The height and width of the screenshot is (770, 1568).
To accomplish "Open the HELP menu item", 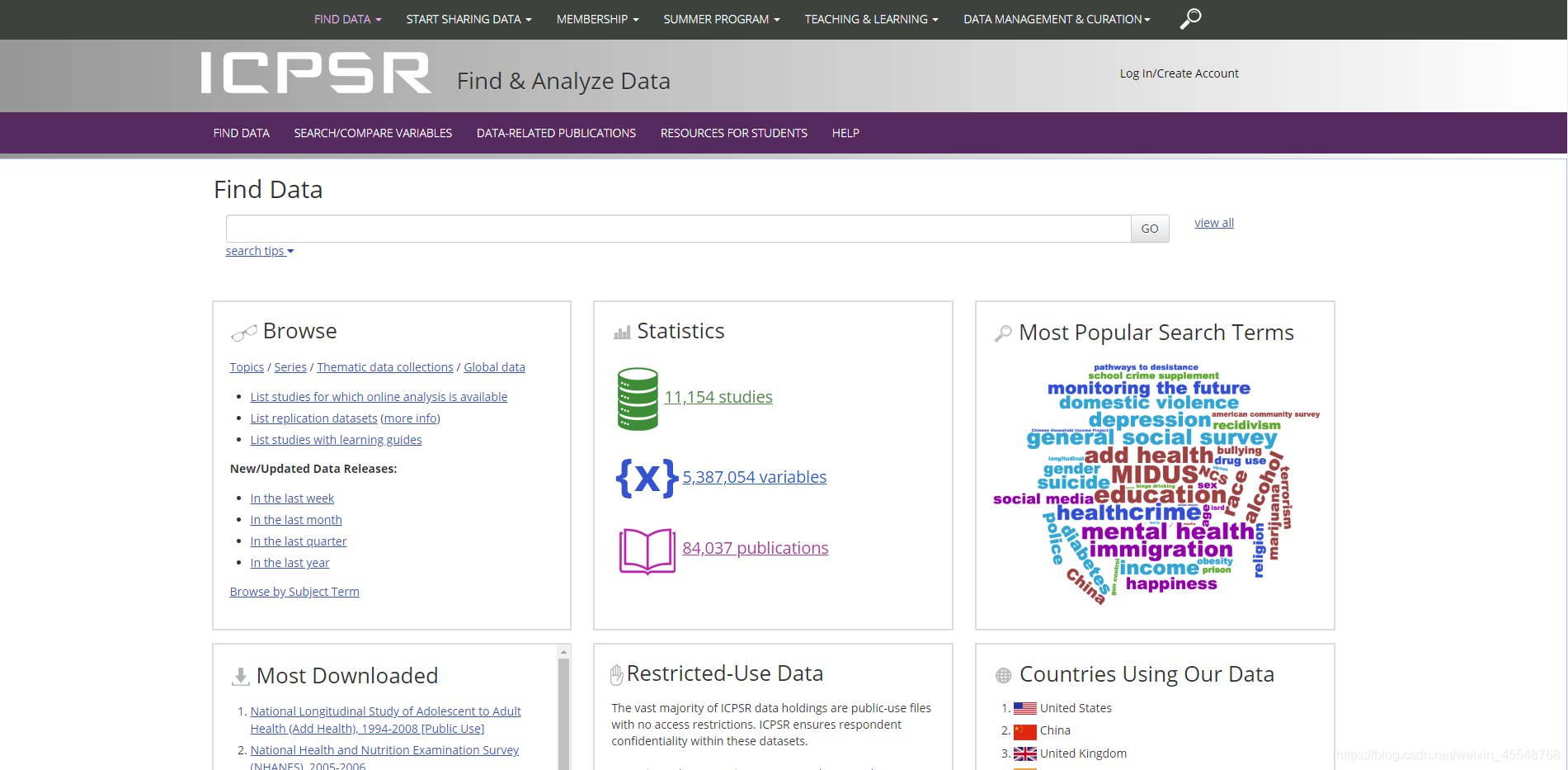I will 845,133.
